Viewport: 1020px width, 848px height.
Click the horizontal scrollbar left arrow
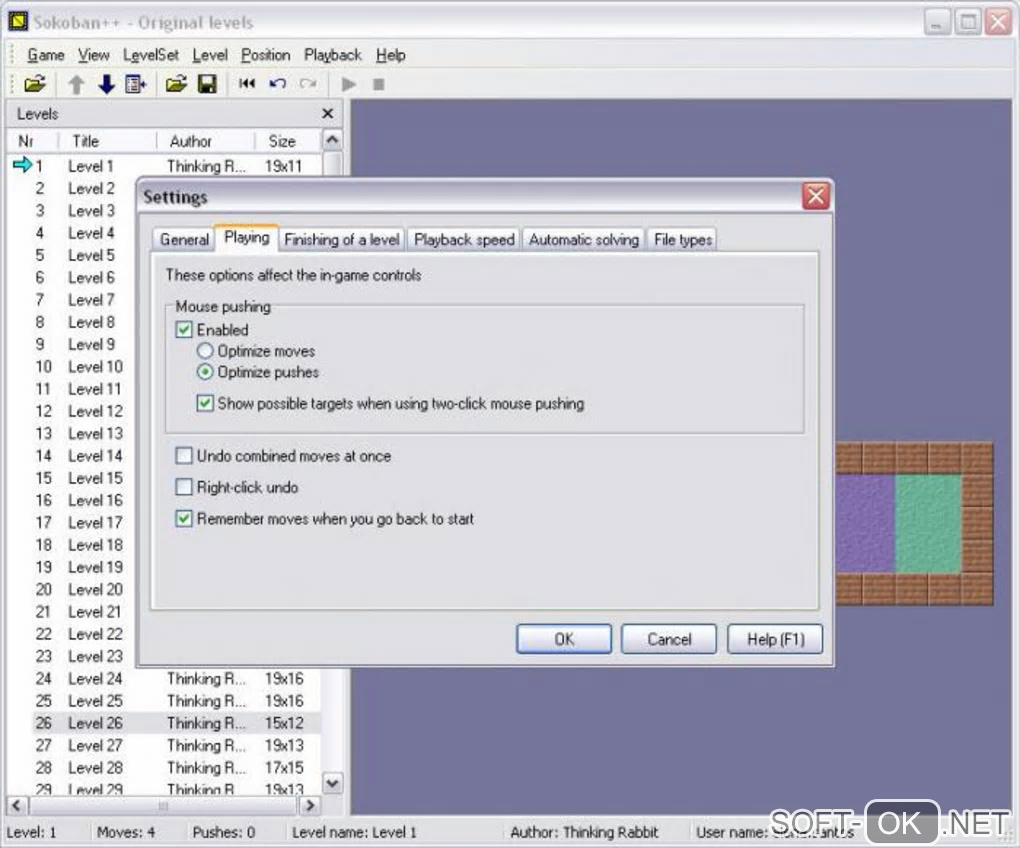(x=18, y=805)
